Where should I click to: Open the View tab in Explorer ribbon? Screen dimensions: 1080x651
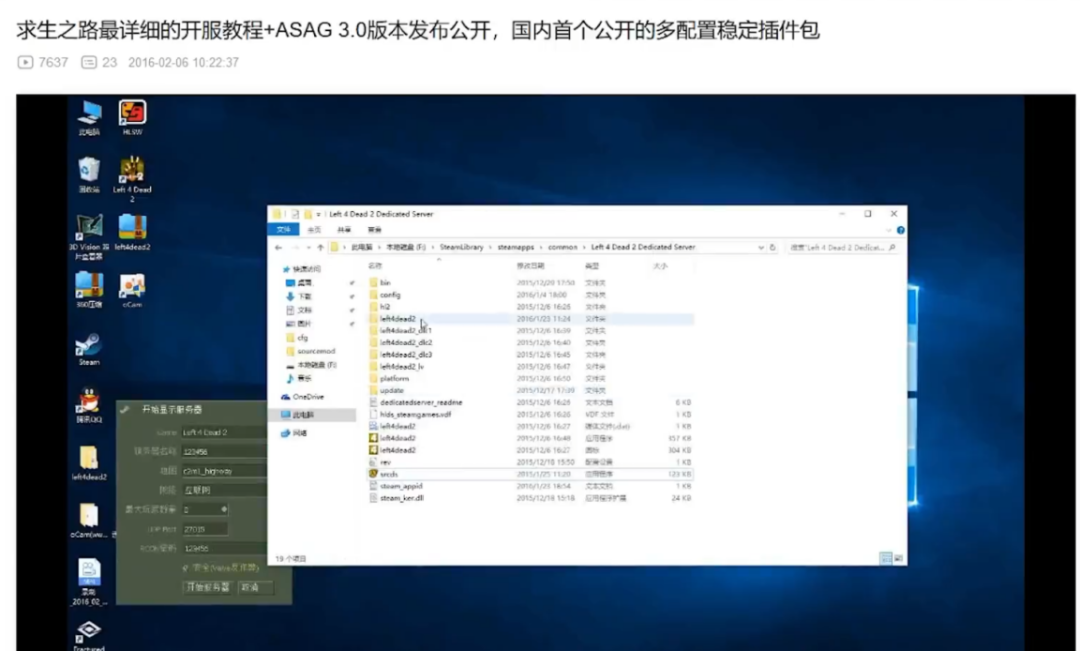[x=375, y=230]
